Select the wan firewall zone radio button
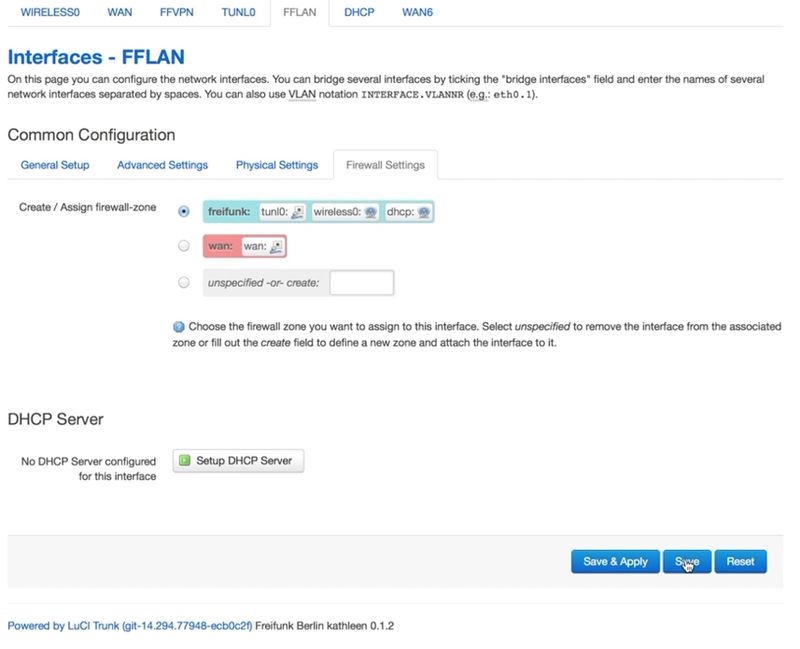Image resolution: width=800 pixels, height=649 pixels. pyautogui.click(x=183, y=247)
